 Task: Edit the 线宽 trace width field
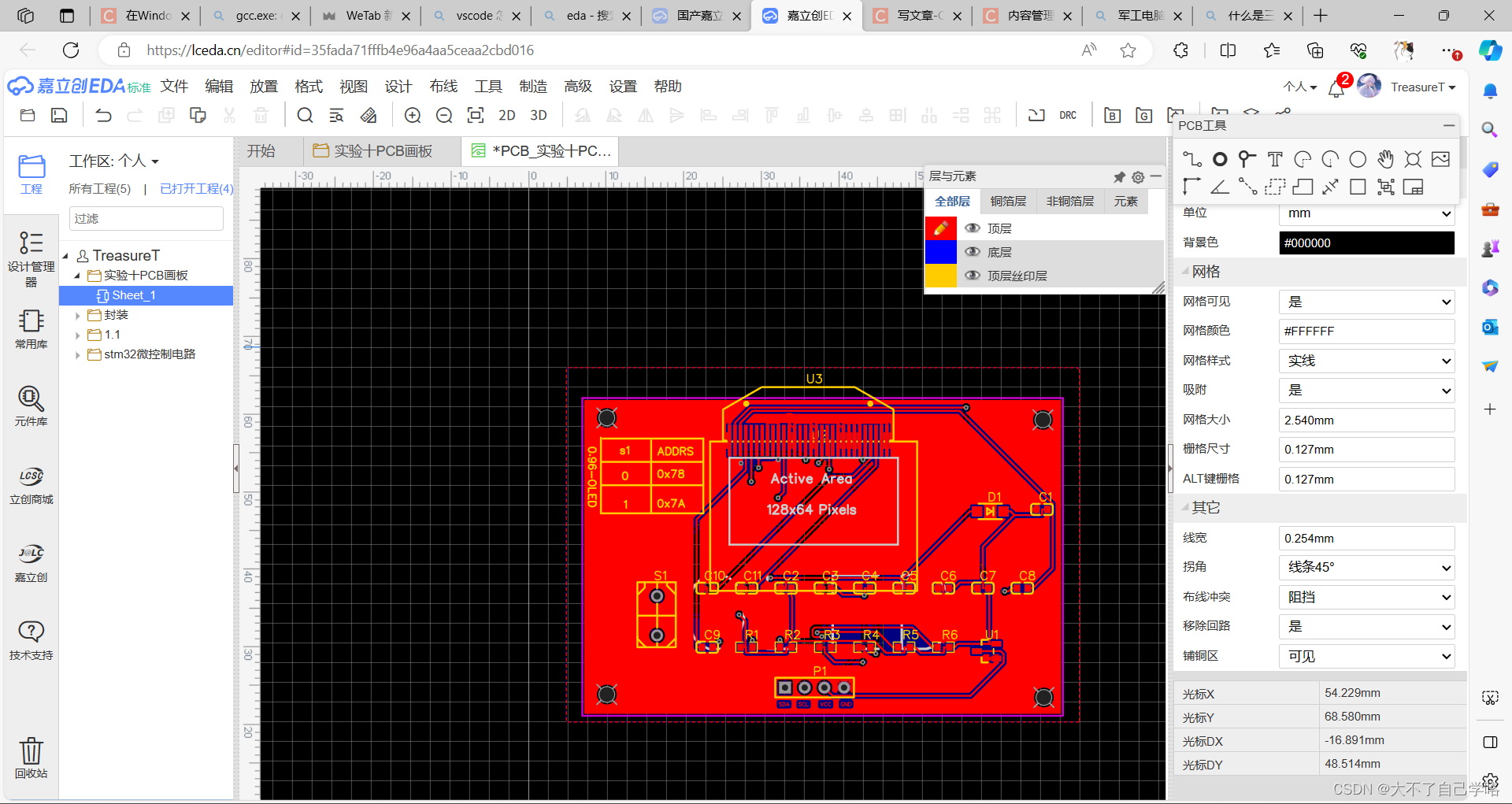(x=1366, y=538)
